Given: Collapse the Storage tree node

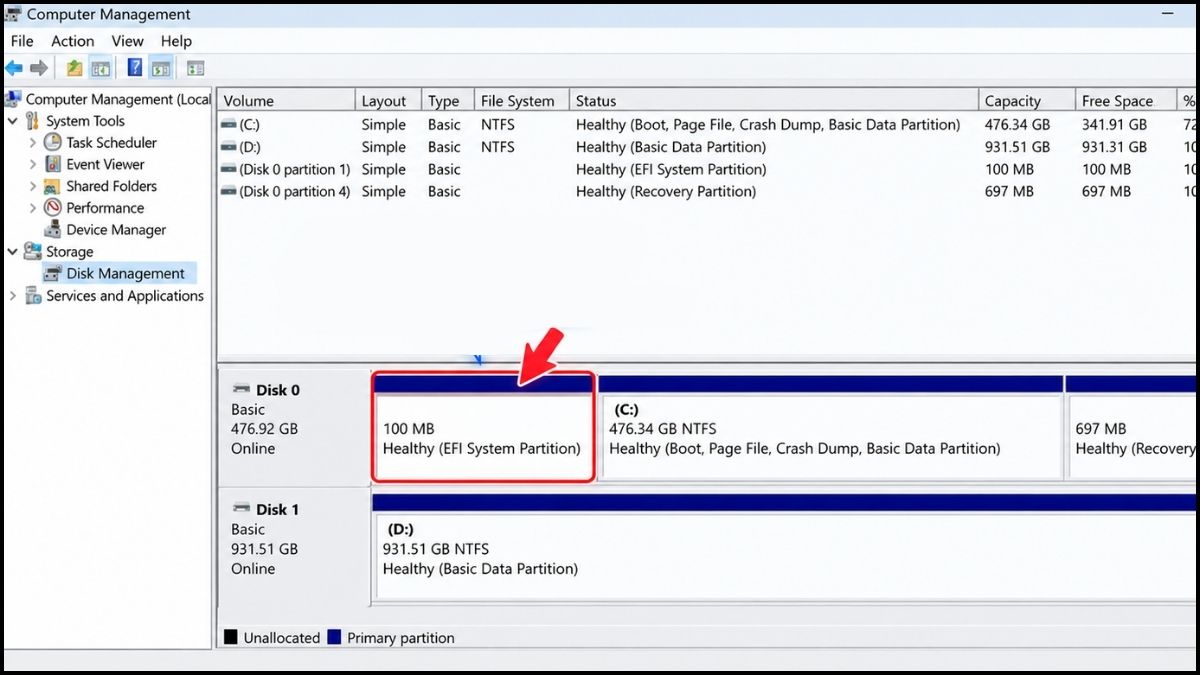Looking at the screenshot, I should [x=12, y=252].
